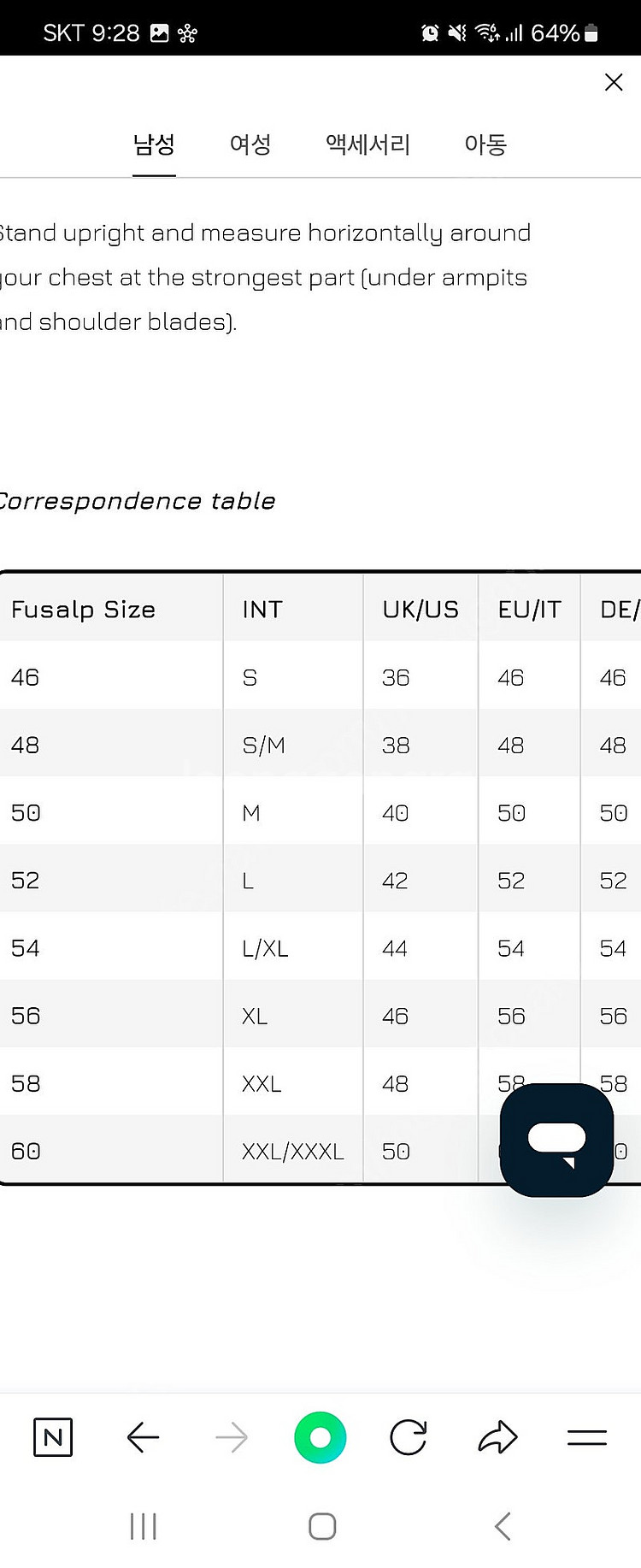Select the Fusalp Size 50 row
Image resolution: width=641 pixels, height=1568 pixels.
[320, 812]
